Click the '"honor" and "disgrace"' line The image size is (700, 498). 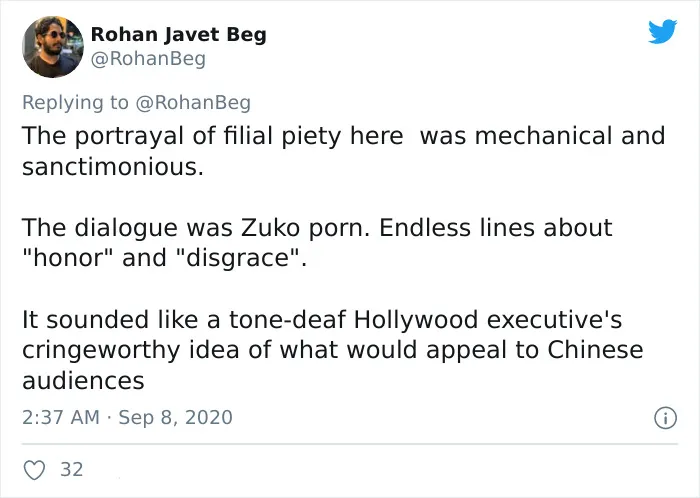point(165,258)
